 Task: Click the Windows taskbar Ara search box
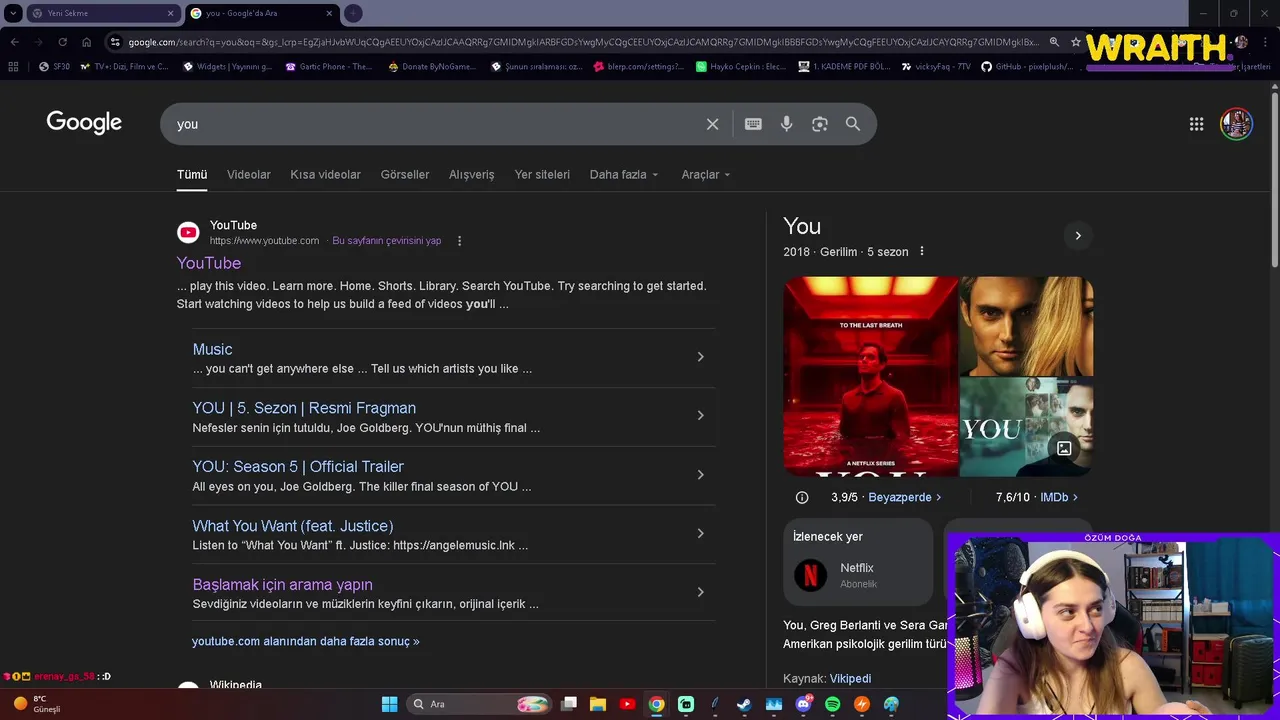point(481,704)
